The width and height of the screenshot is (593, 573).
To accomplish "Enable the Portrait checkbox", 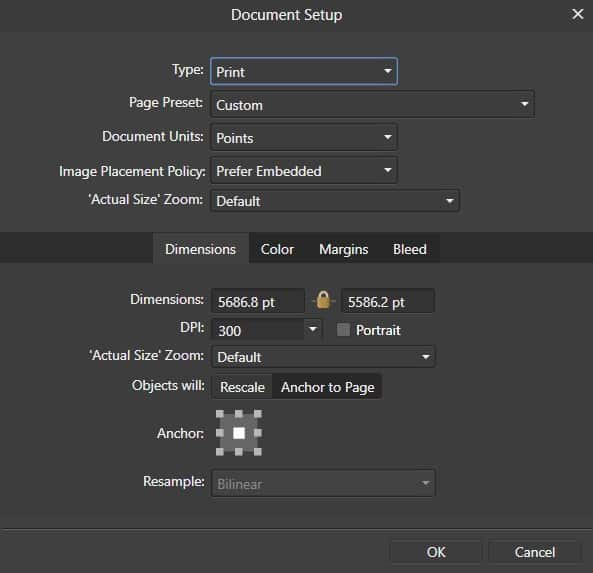I will pos(343,329).
